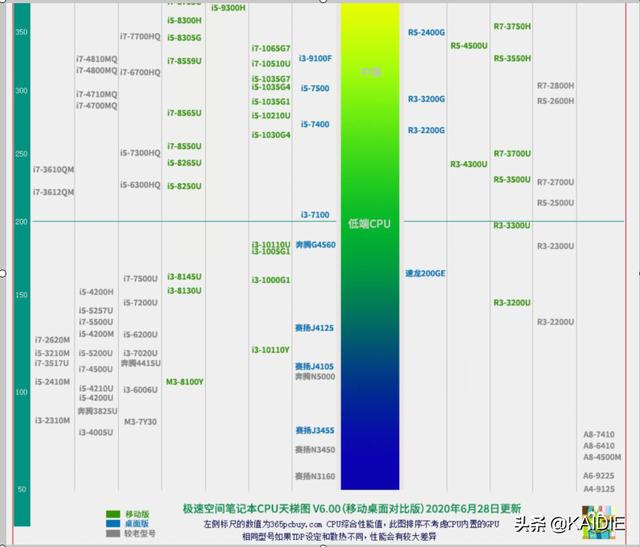The image size is (640, 547).
Task: Click the i7-8565U entry
Action: click(184, 113)
